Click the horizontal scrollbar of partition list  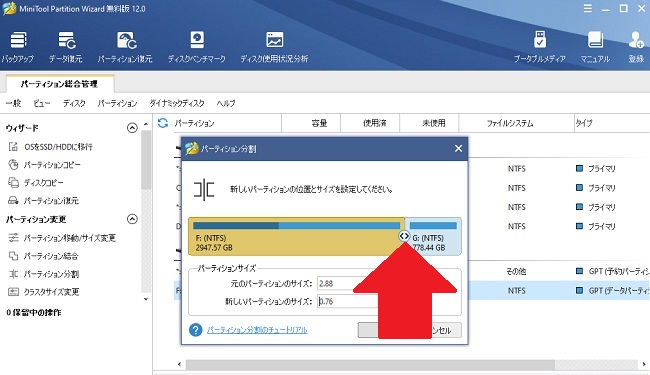(x=370, y=365)
